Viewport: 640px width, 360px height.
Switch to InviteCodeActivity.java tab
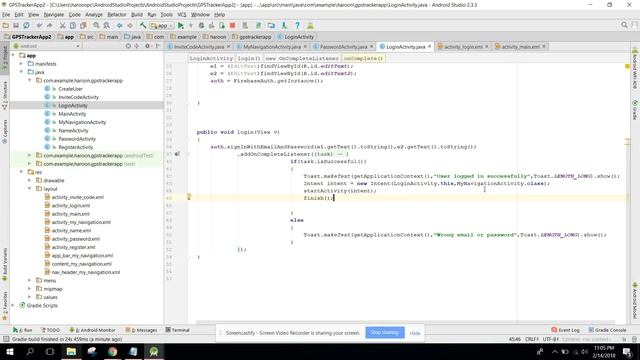[199, 47]
